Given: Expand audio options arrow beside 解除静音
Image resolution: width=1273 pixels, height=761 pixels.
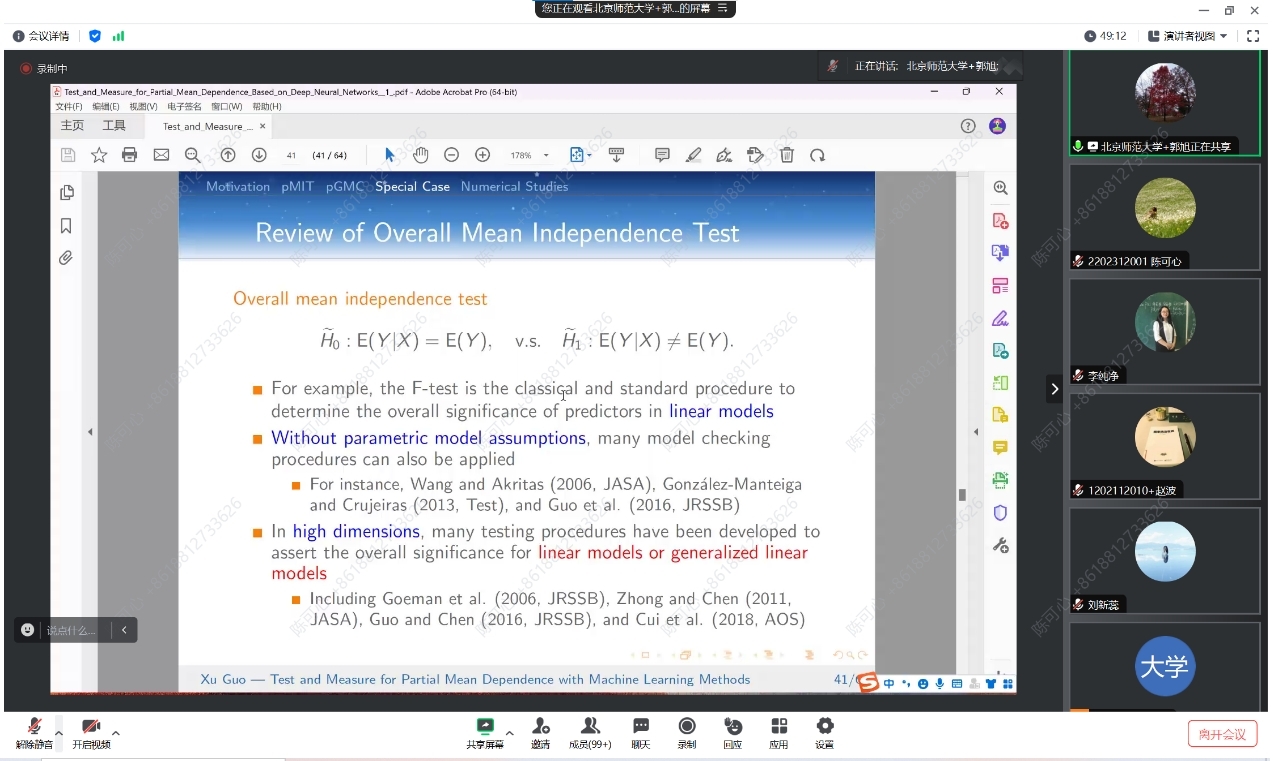Looking at the screenshot, I should pyautogui.click(x=59, y=733).
